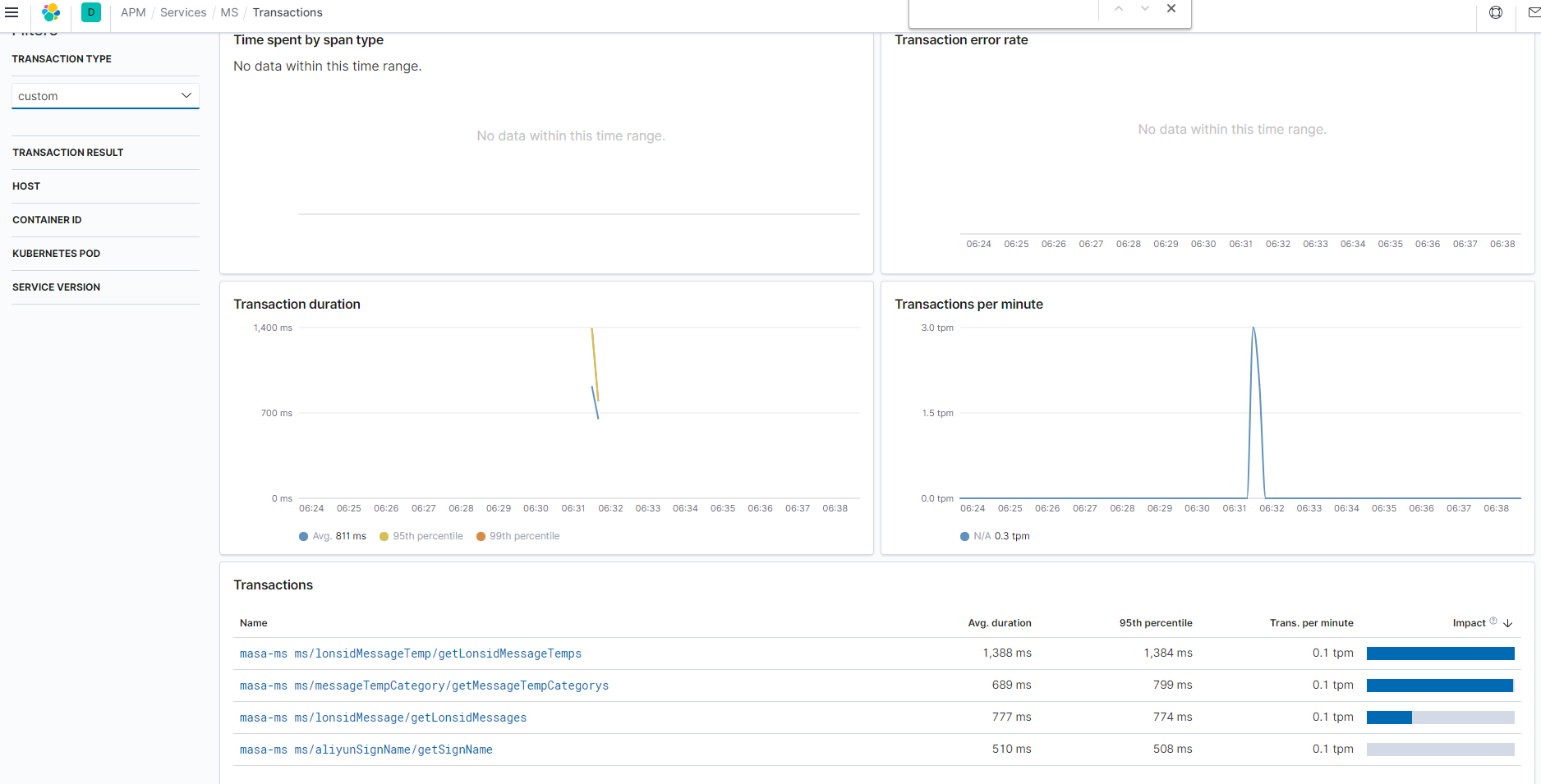
Task: Sort by Impact descending arrow
Action: tap(1508, 623)
